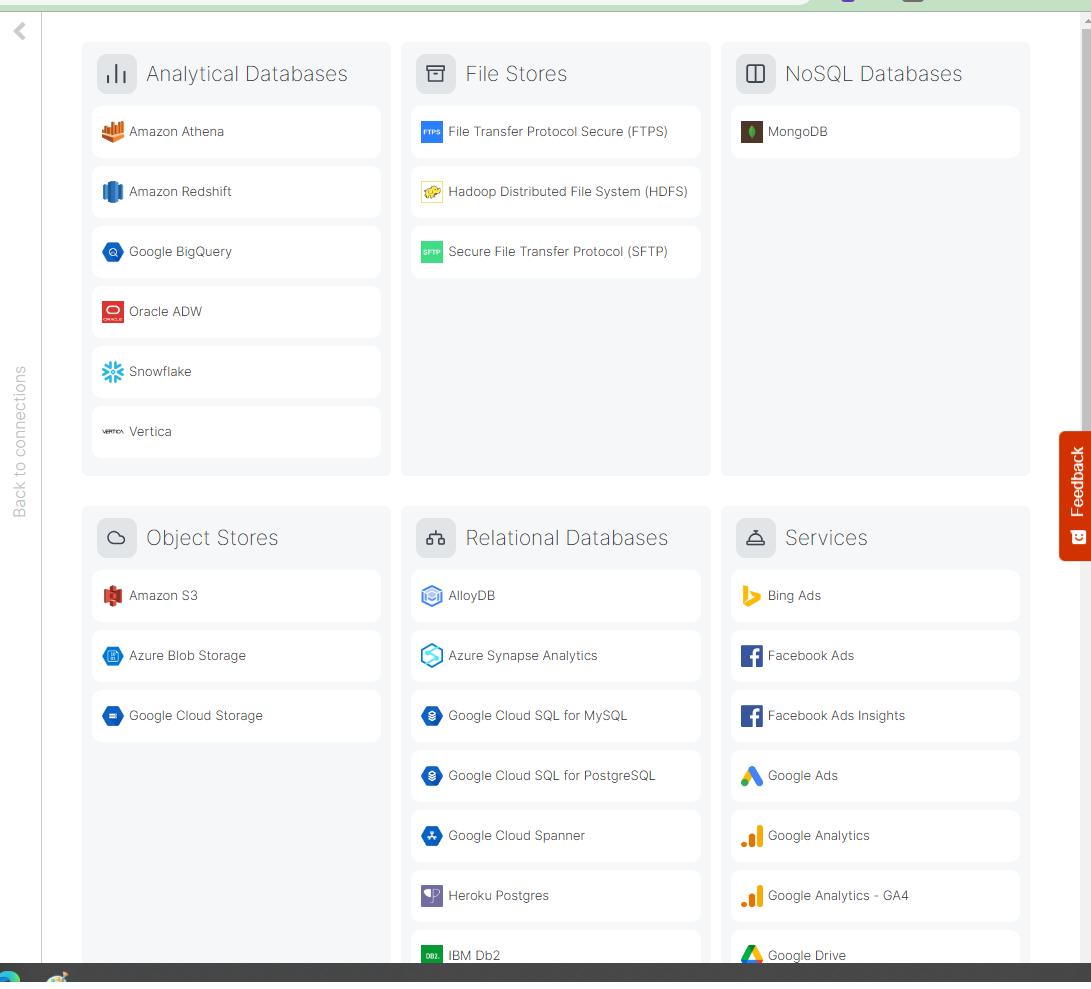The image size is (1091, 989).
Task: Choose Amazon Athena connection
Action: [x=237, y=132]
